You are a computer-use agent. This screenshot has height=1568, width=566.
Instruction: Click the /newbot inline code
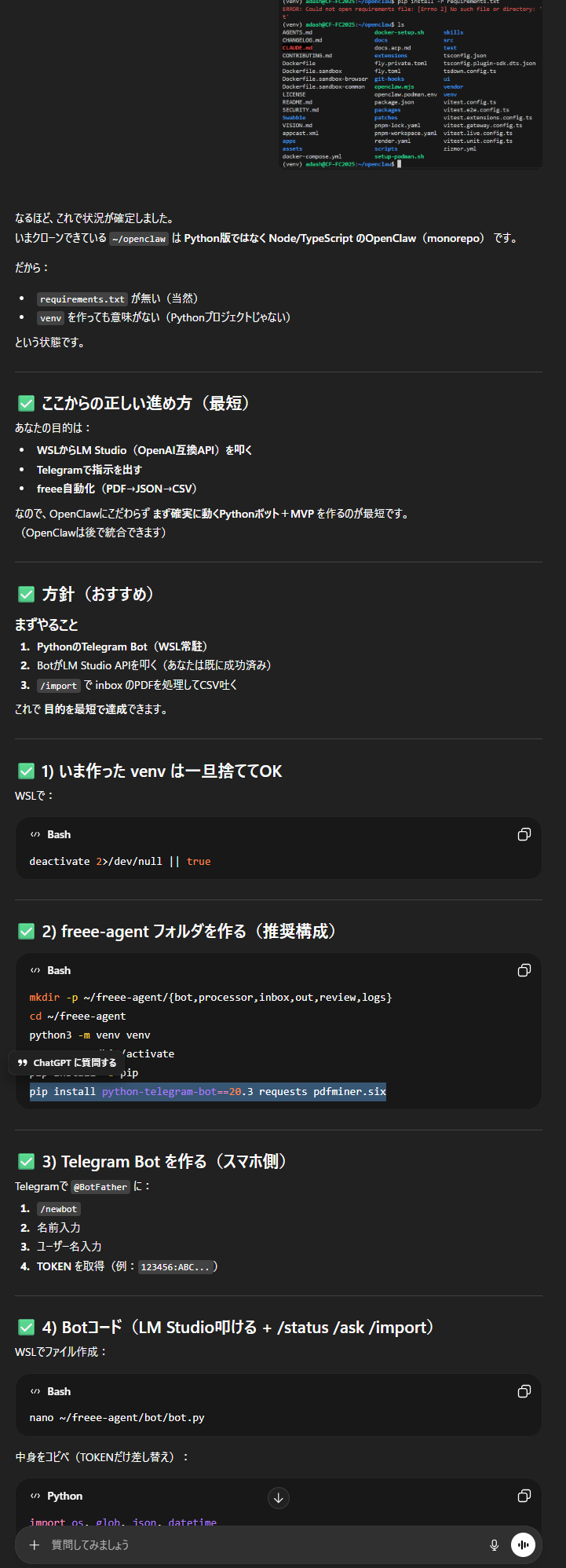(x=59, y=1209)
